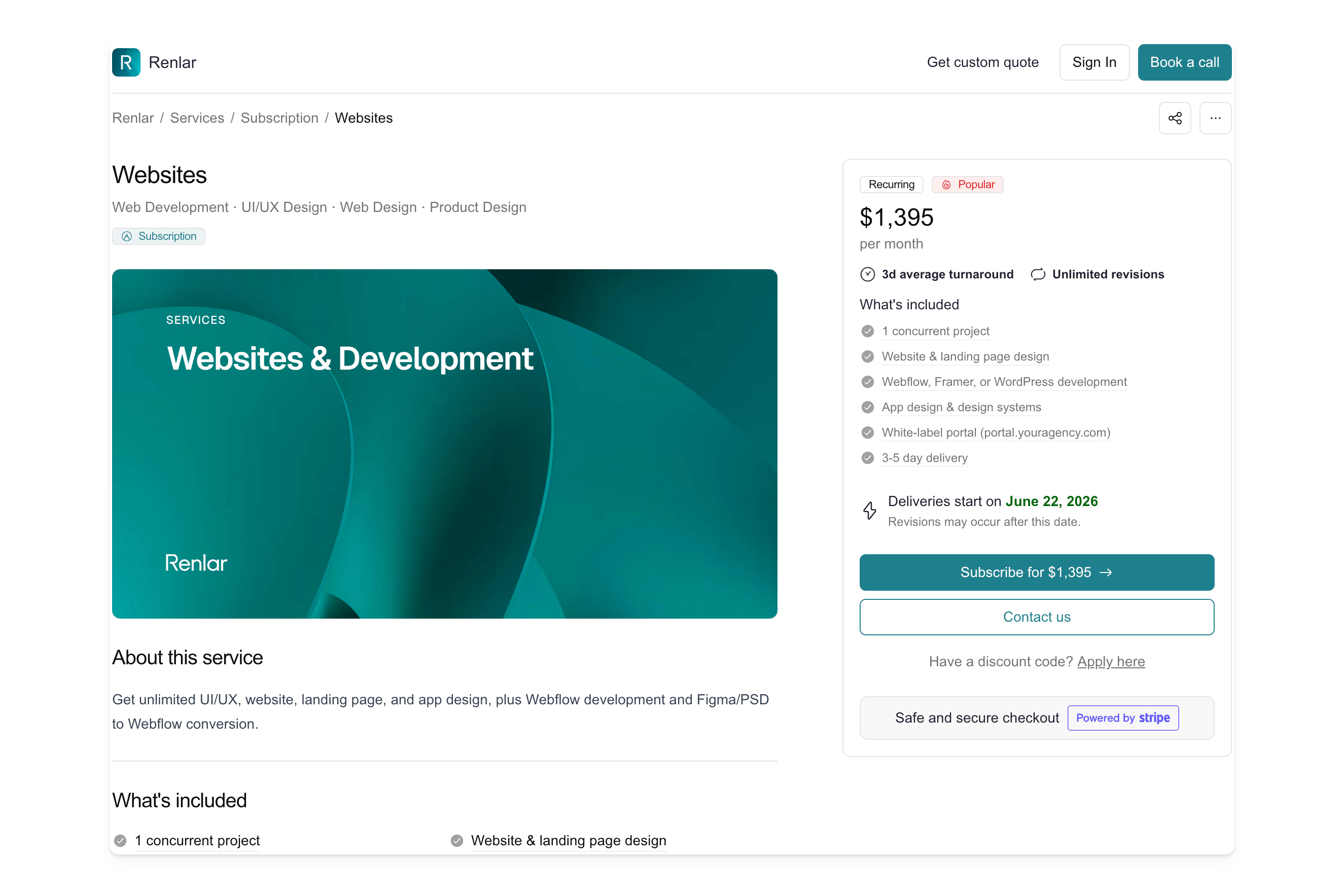The image size is (1344, 896).
Task: Open the Websites & Development banner image
Action: click(x=445, y=444)
